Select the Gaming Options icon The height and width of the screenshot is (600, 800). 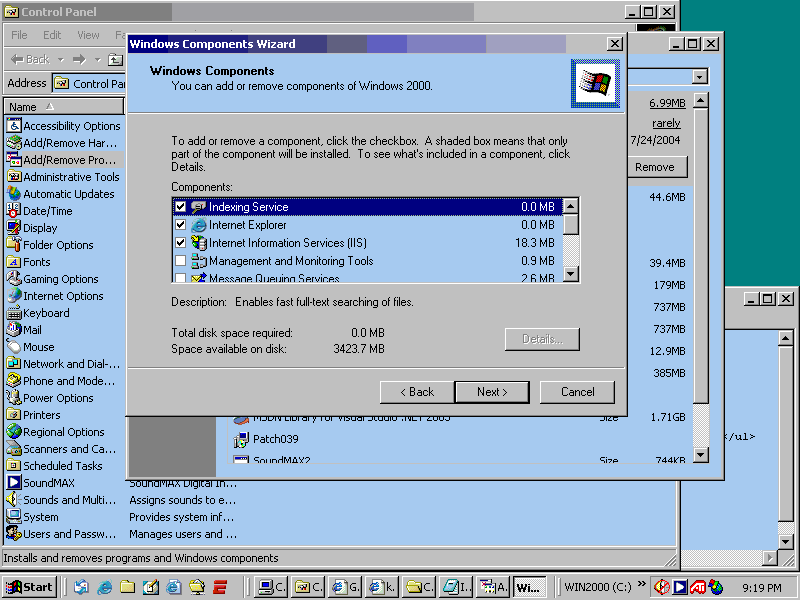(x=14, y=279)
